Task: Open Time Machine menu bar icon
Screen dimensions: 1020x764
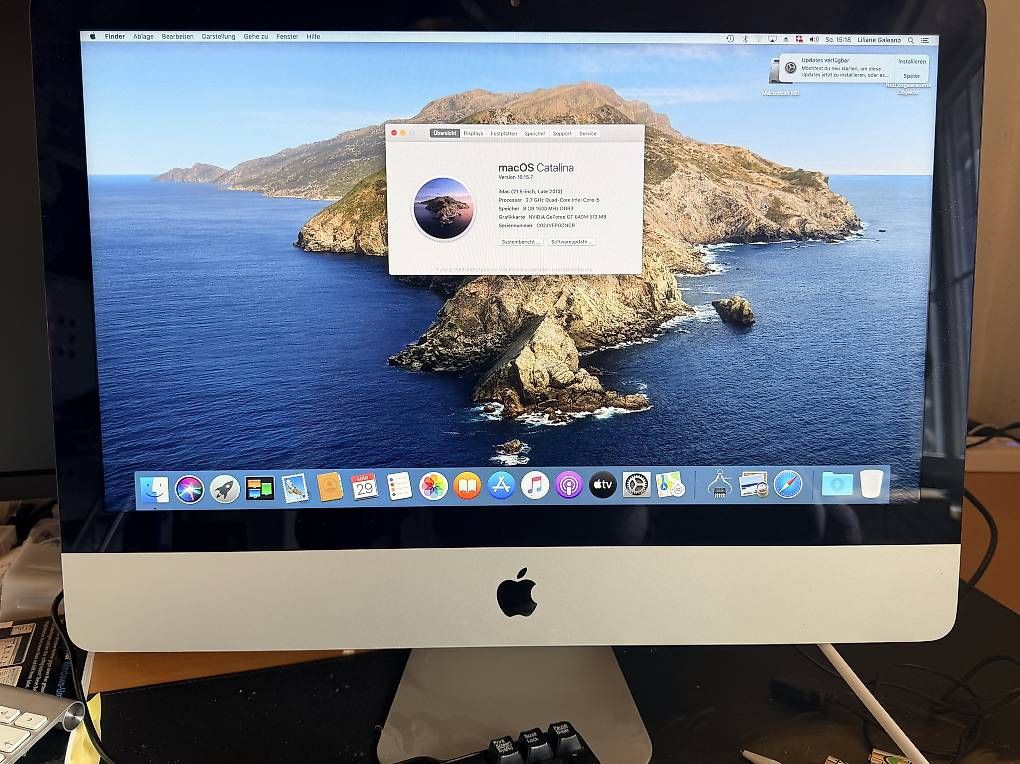Action: tap(730, 39)
